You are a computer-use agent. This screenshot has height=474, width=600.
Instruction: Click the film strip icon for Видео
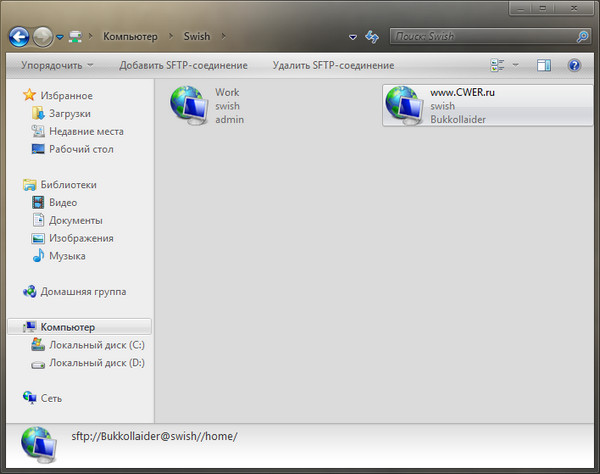[x=38, y=202]
